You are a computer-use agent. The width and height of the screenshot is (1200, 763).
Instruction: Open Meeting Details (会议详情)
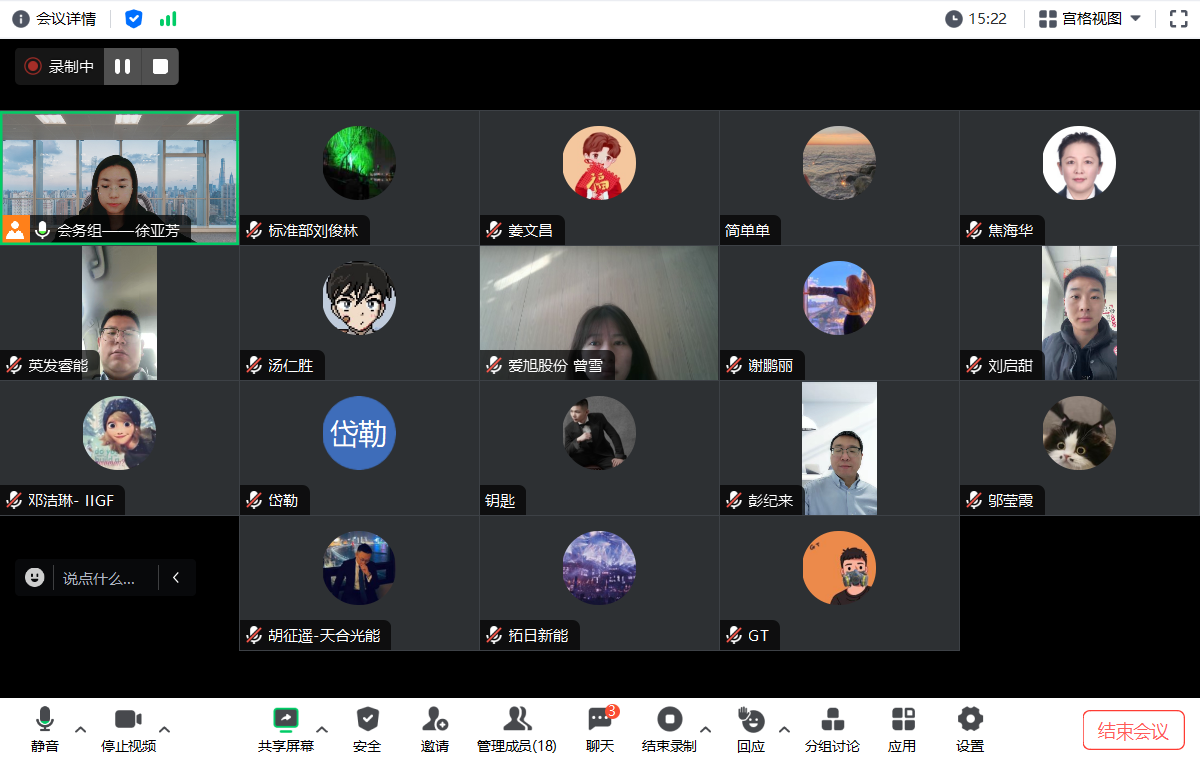coord(55,19)
